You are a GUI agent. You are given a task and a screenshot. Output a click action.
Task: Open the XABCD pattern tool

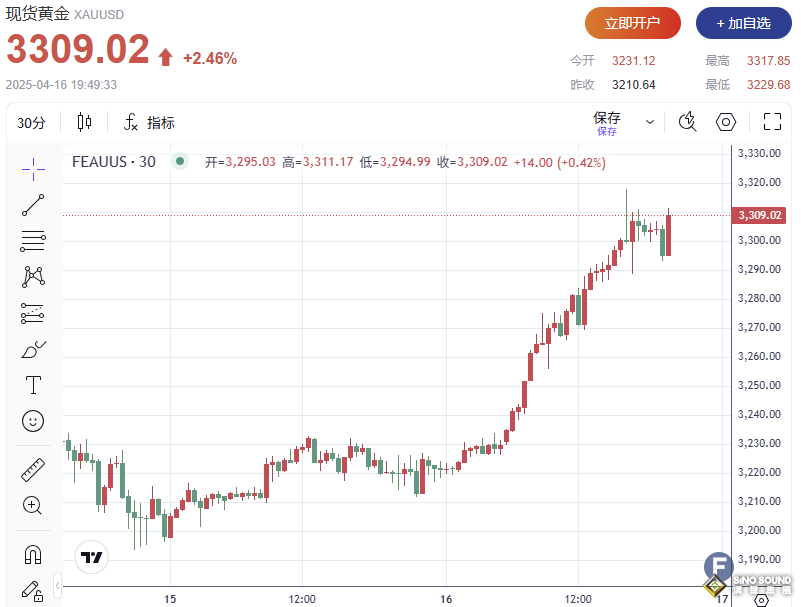[33, 277]
